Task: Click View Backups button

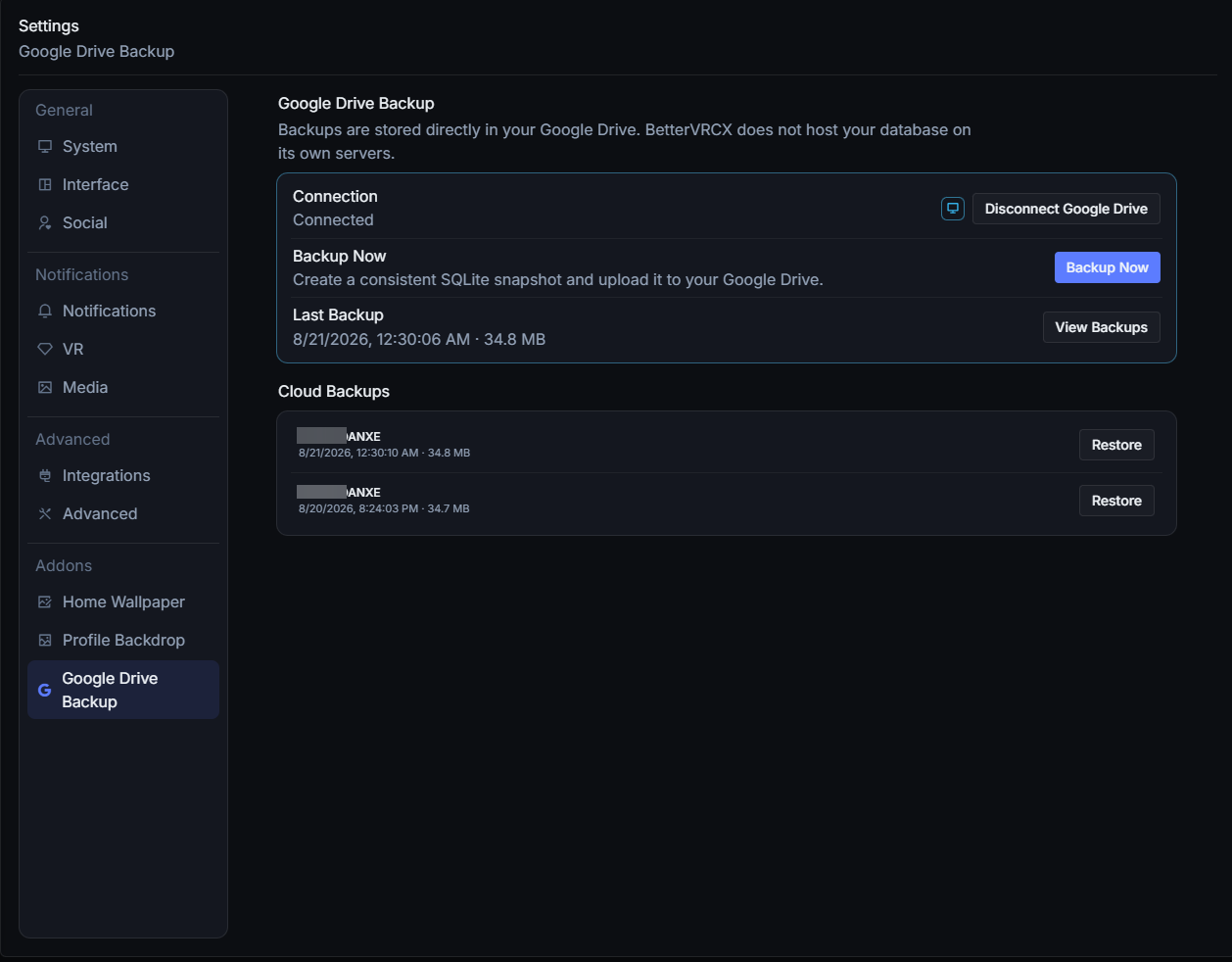Action: point(1102,327)
